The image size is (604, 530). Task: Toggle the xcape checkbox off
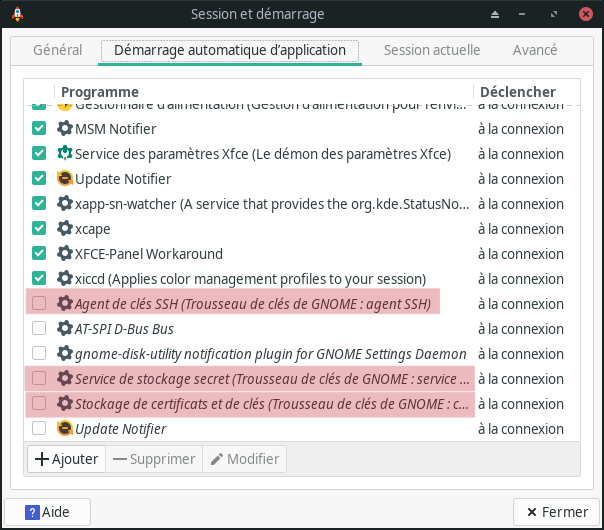pyautogui.click(x=39, y=228)
